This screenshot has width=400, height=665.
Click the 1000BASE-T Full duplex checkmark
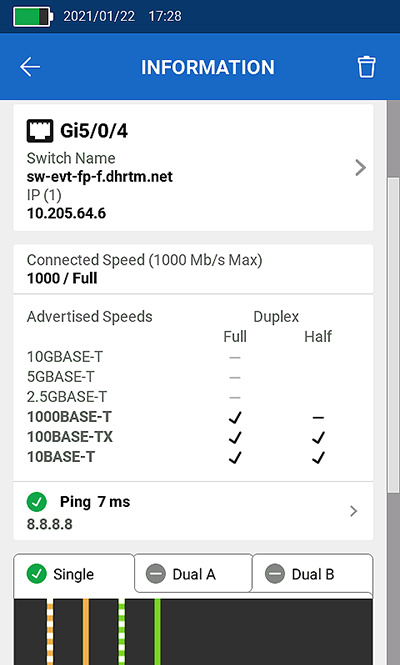point(235,417)
